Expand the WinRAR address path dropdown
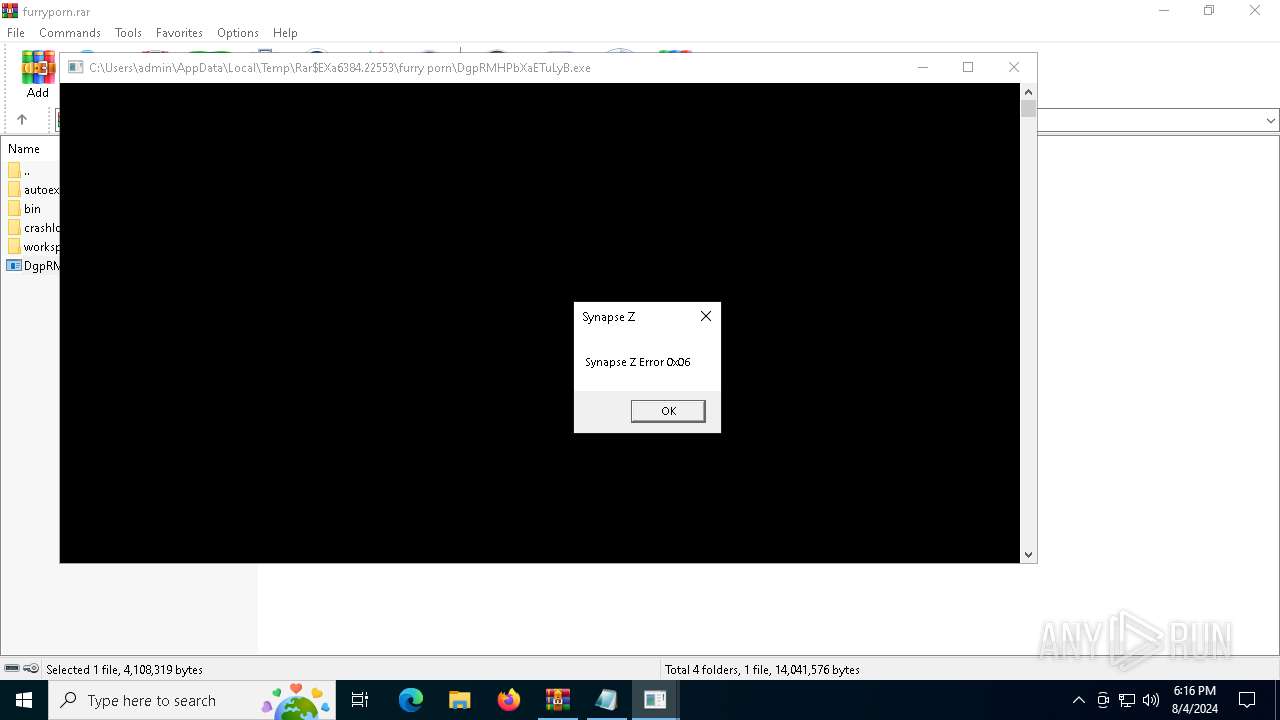This screenshot has width=1280, height=720. (1271, 120)
